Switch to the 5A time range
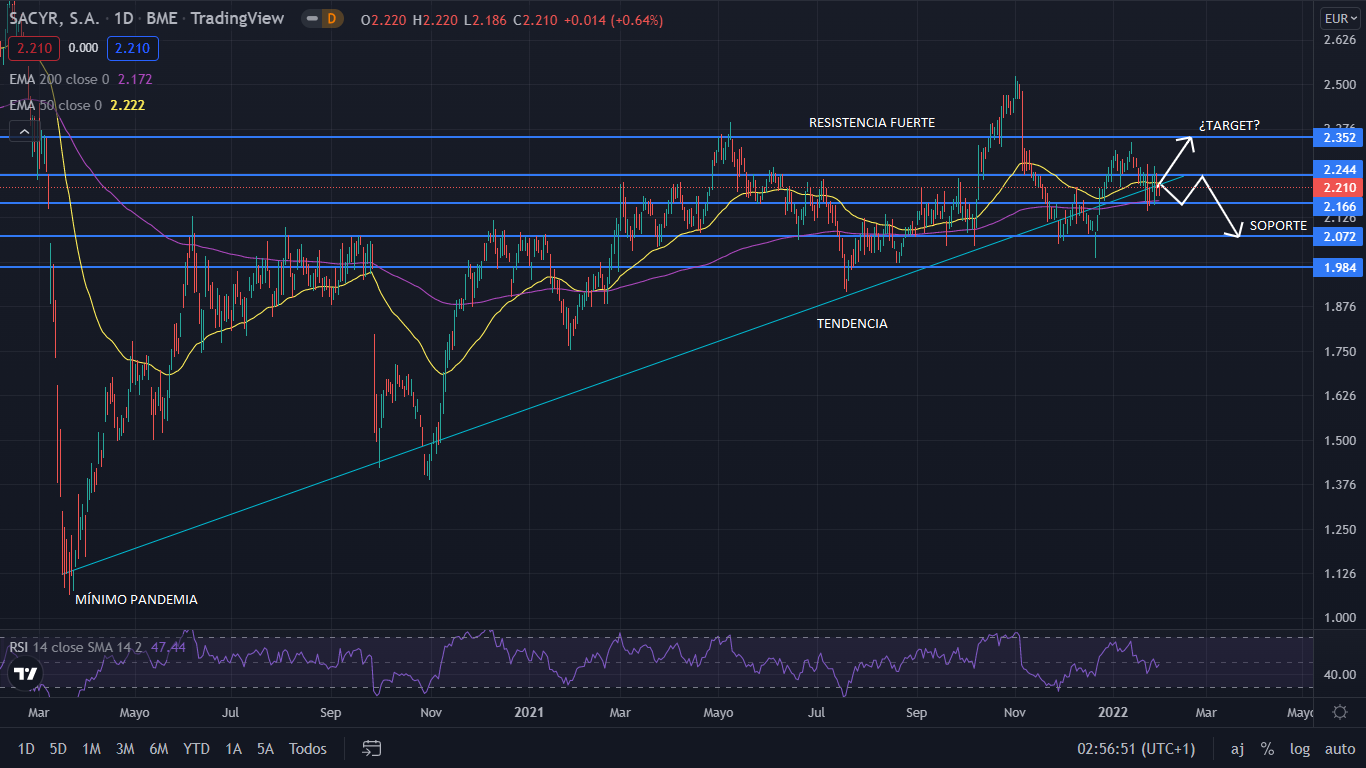Image resolution: width=1366 pixels, height=768 pixels. point(265,748)
